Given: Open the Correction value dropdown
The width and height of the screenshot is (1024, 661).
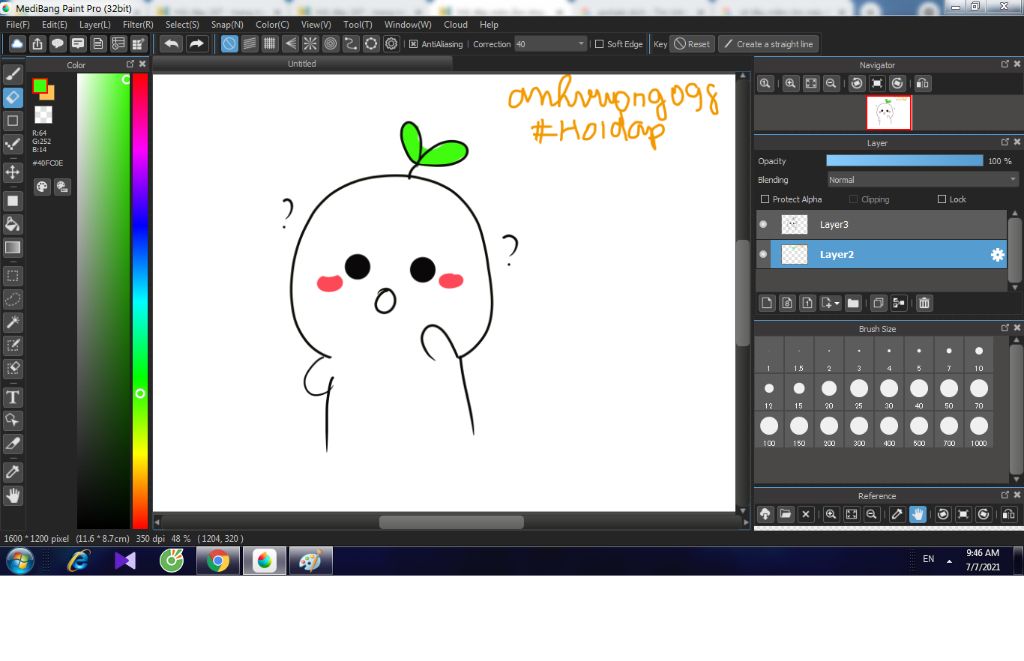Looking at the screenshot, I should pyautogui.click(x=581, y=44).
